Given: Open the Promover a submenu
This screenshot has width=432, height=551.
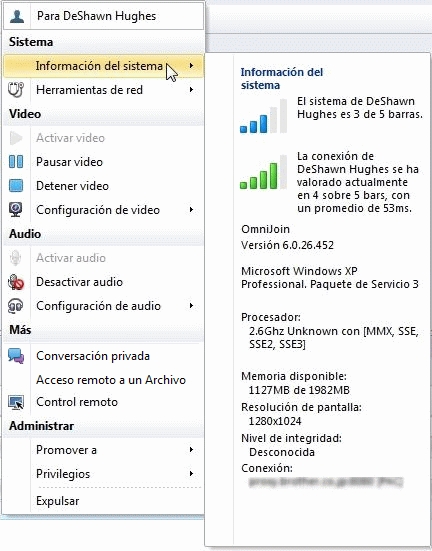Looking at the screenshot, I should [103, 450].
